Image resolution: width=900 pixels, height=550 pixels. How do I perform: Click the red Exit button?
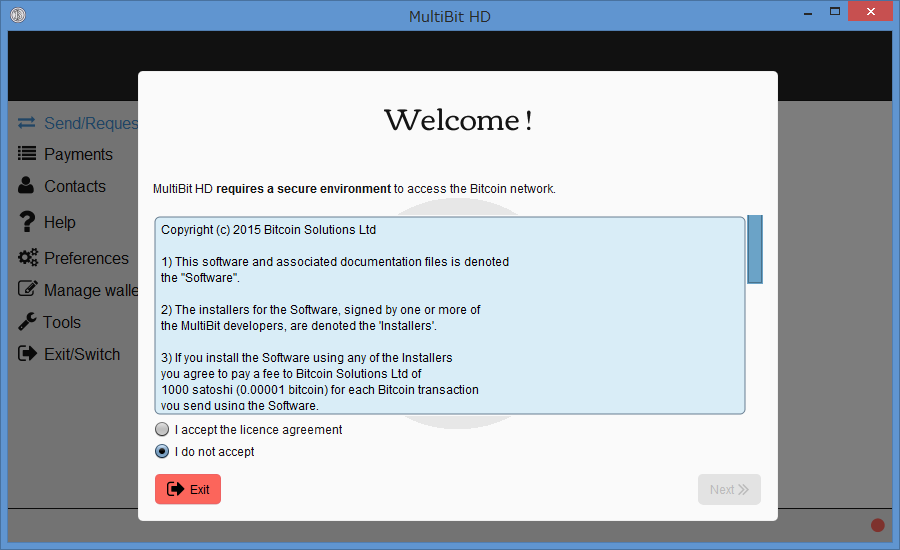(x=188, y=489)
